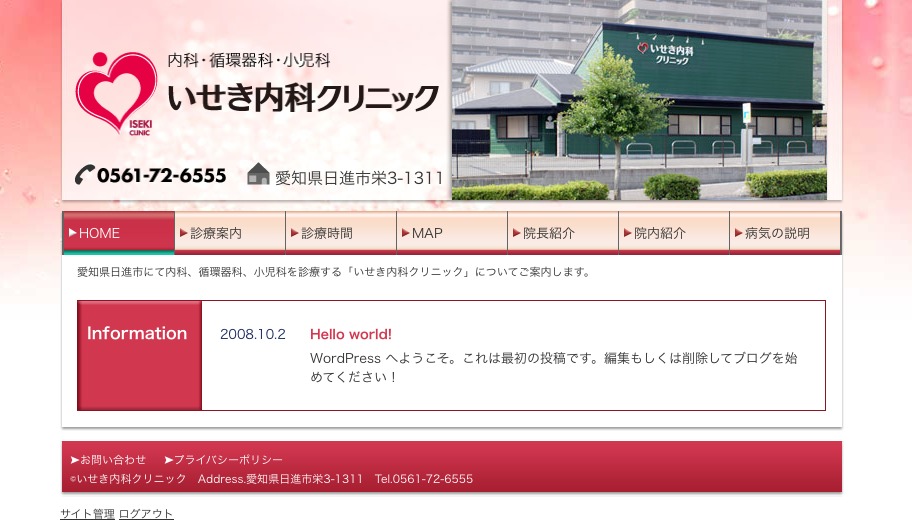Click the いせき内科クリニック site title
The height and width of the screenshot is (526, 912).
(x=302, y=98)
